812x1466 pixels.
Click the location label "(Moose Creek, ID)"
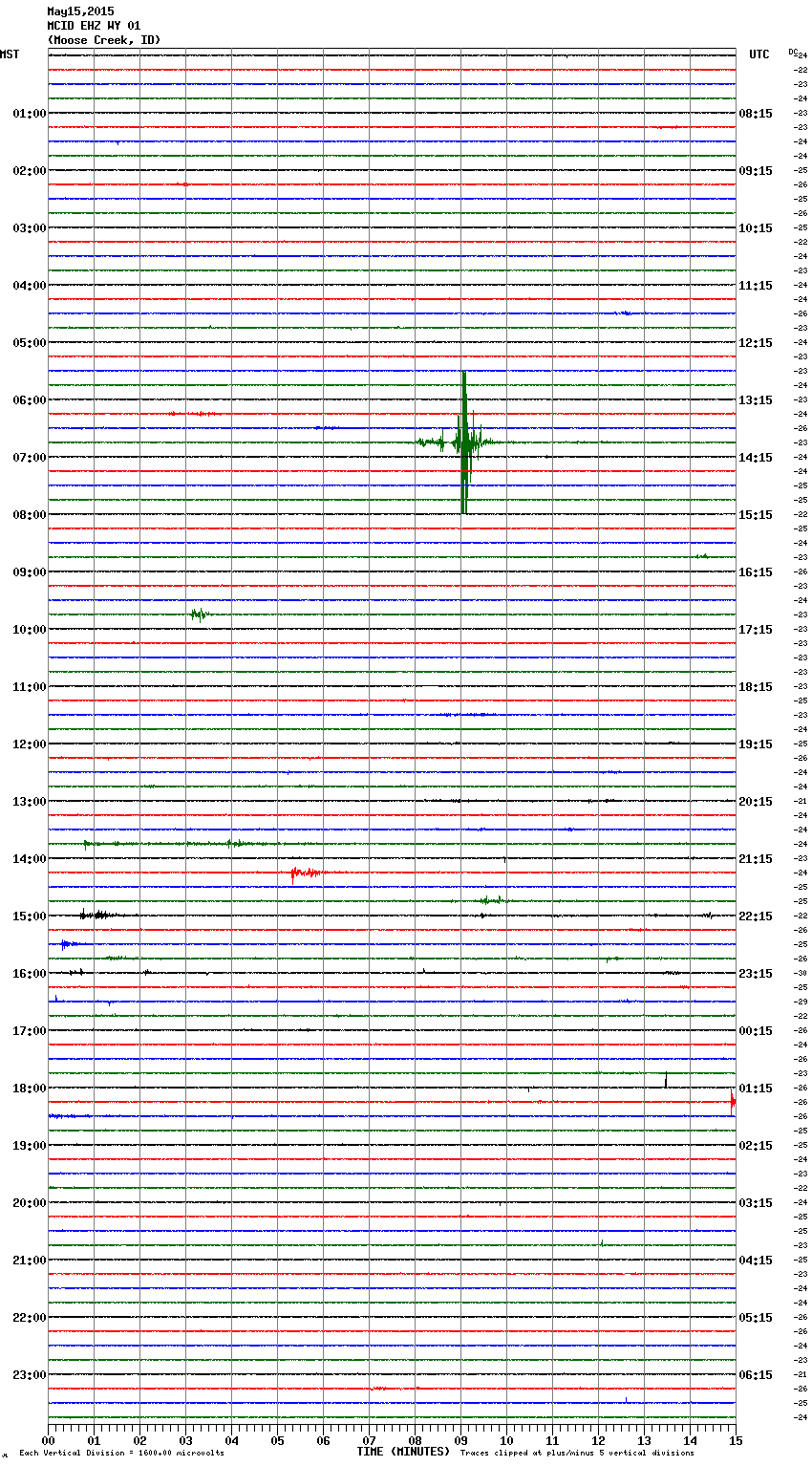click(x=104, y=40)
